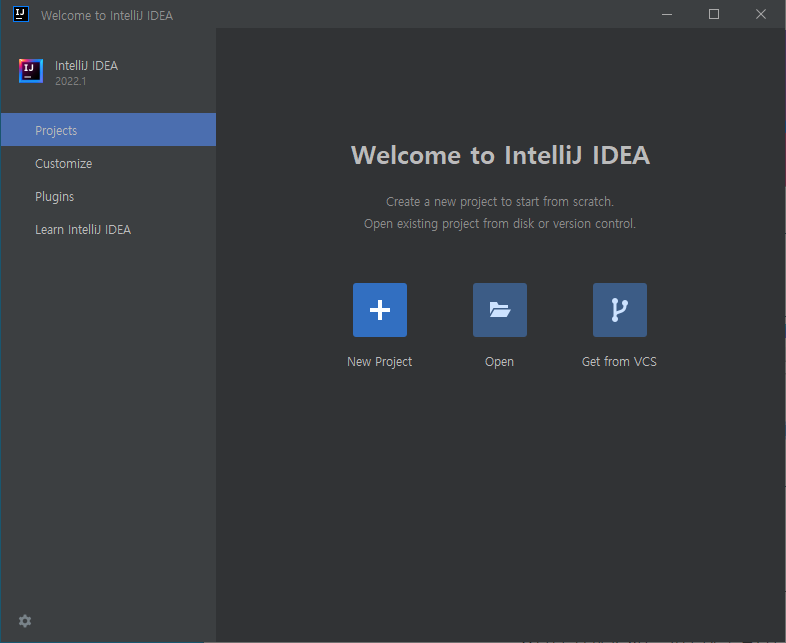Click 'Create a new project to start from scratch' text
786x643 pixels.
click(500, 201)
